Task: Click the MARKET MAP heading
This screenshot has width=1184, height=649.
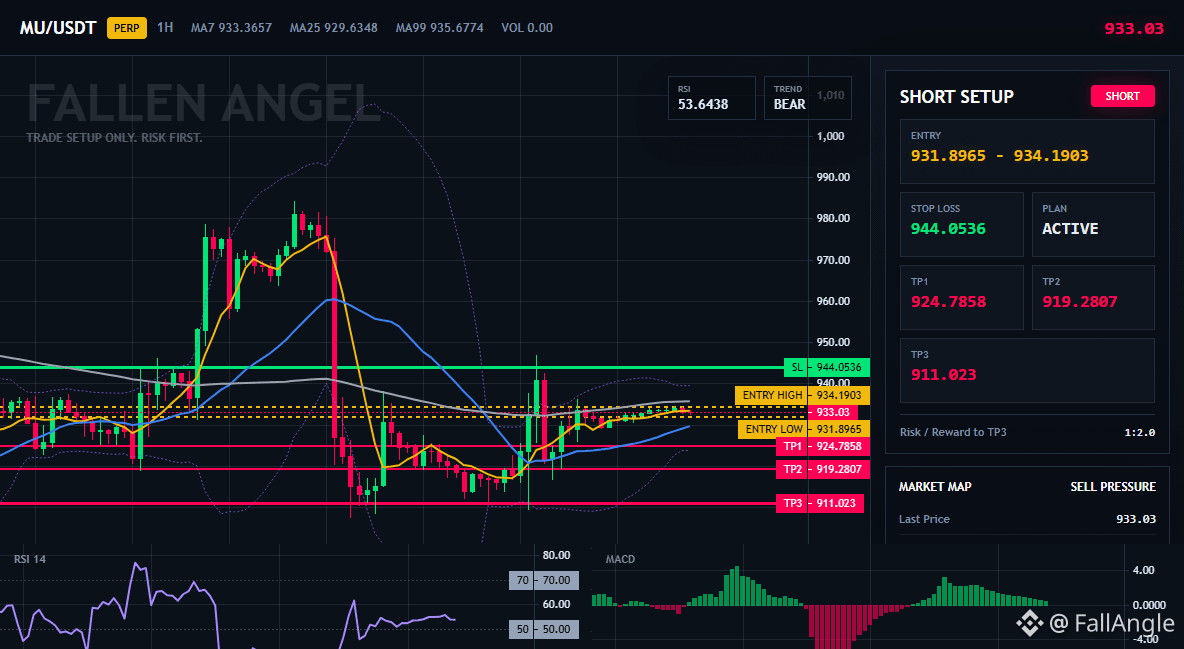Action: 935,487
